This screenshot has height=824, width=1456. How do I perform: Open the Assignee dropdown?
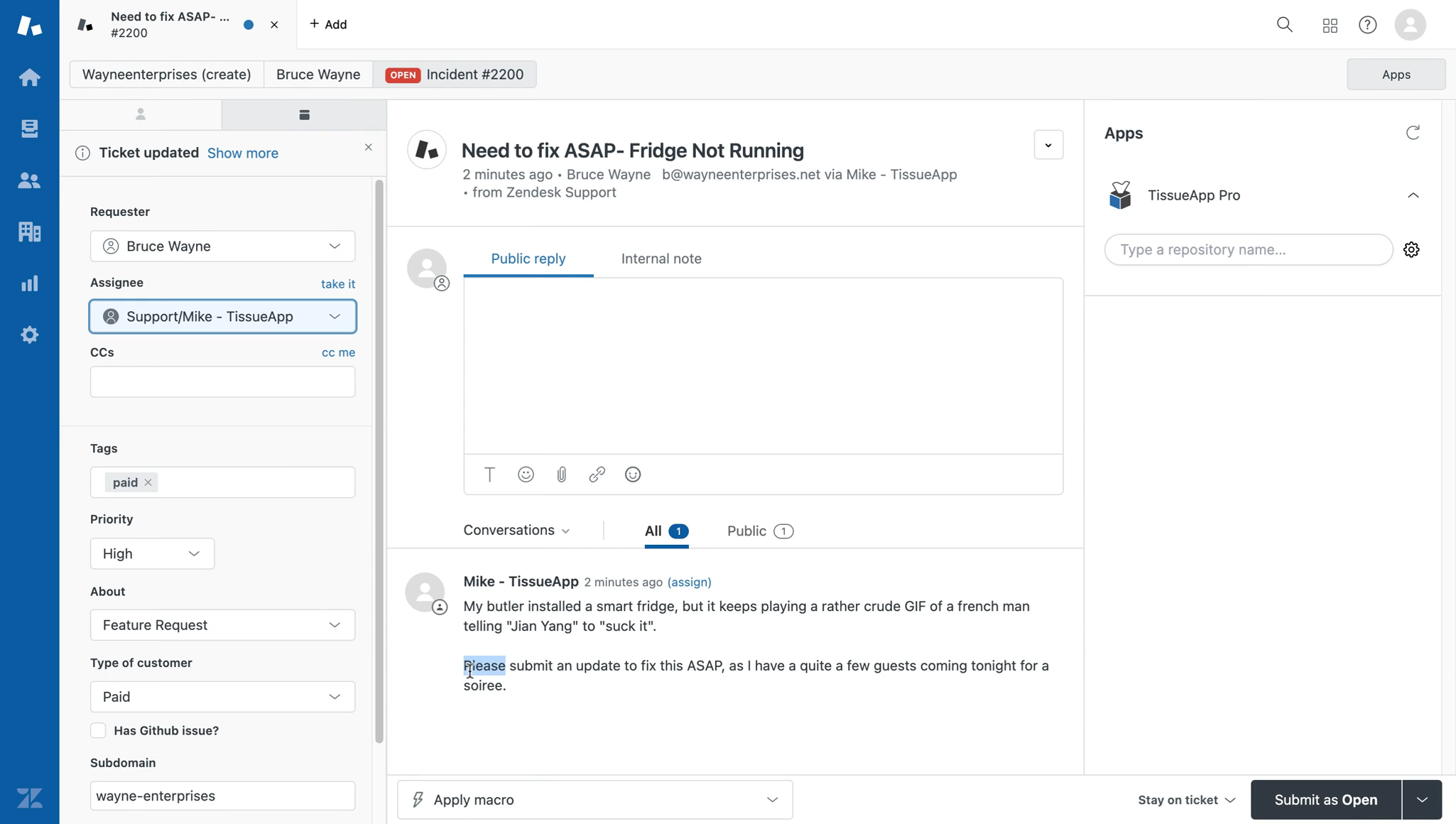click(x=222, y=316)
